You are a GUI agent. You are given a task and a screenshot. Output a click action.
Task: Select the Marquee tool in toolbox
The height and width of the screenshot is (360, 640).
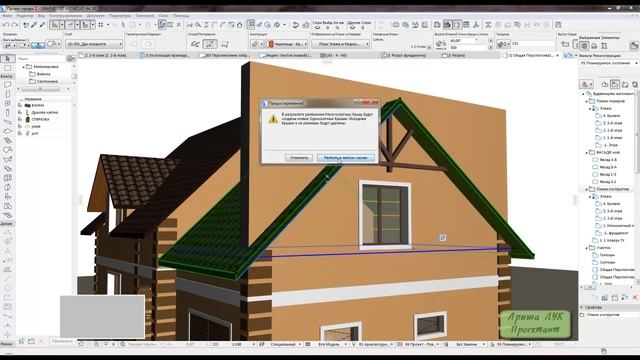pos(8,68)
